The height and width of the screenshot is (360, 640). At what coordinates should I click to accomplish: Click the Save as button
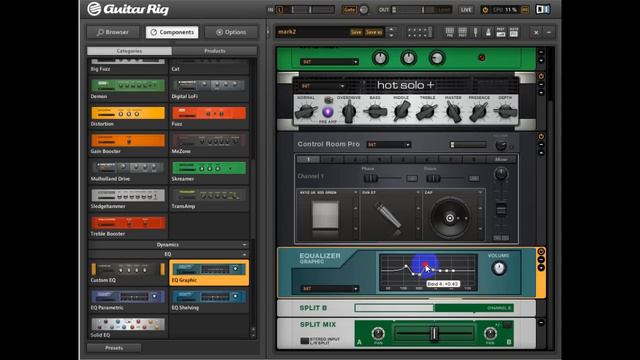pos(374,32)
